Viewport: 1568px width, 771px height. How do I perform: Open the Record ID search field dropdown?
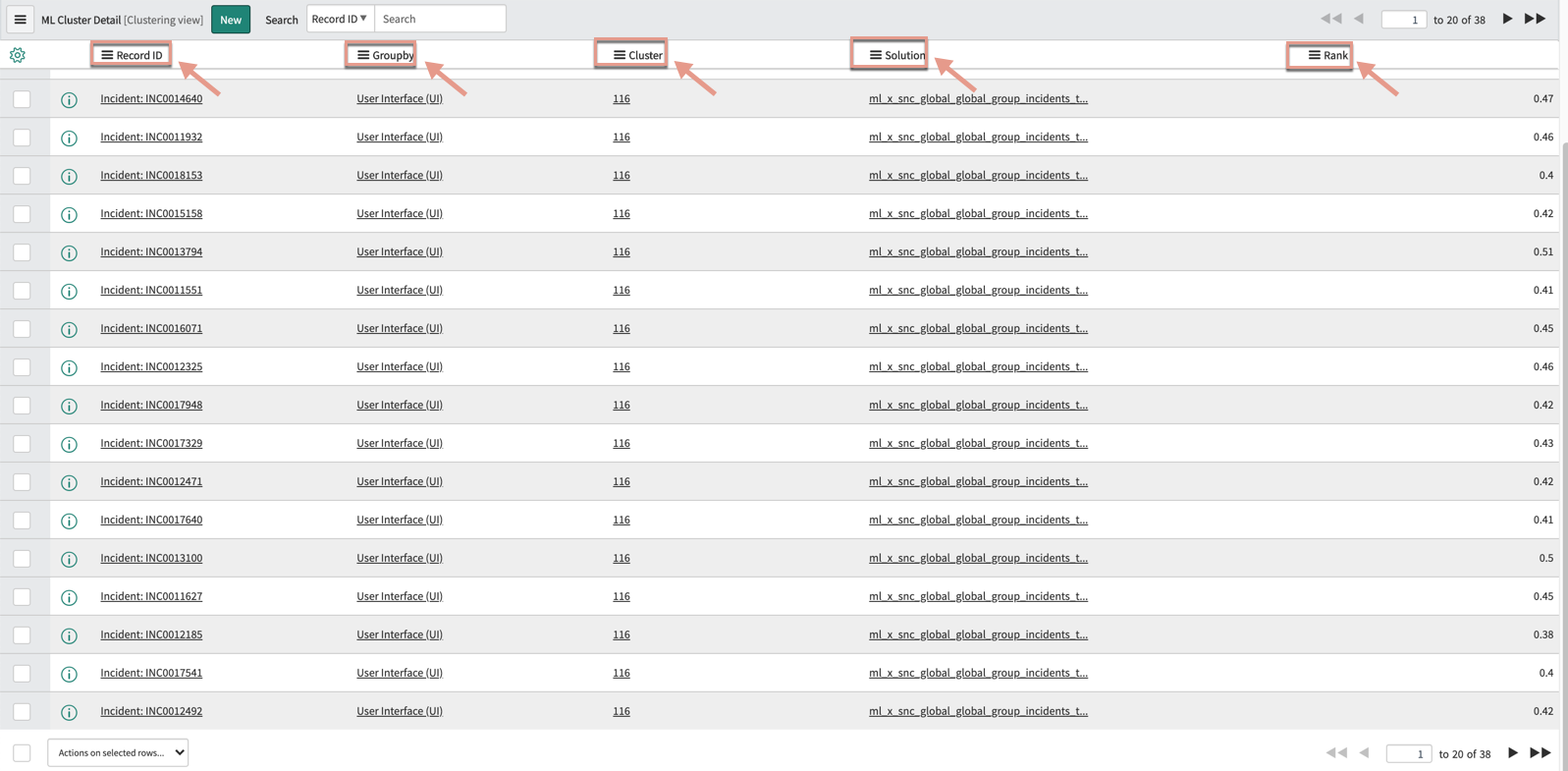[340, 19]
